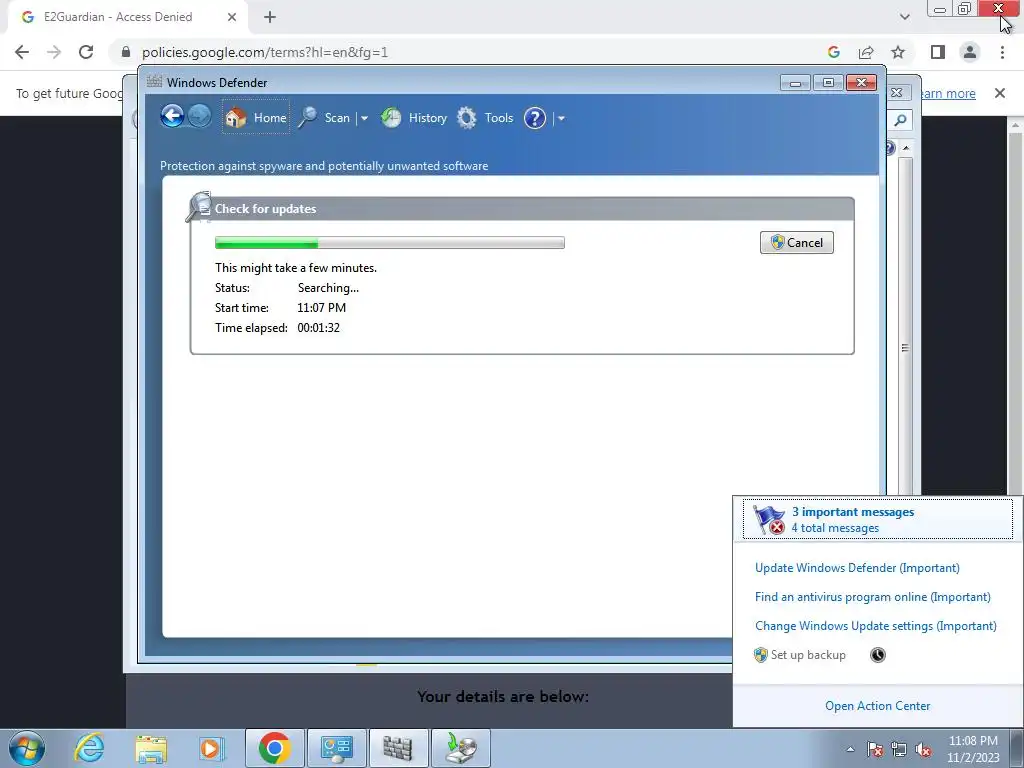The width and height of the screenshot is (1024, 768).
Task: Open 3 important messages link
Action: coord(853,512)
